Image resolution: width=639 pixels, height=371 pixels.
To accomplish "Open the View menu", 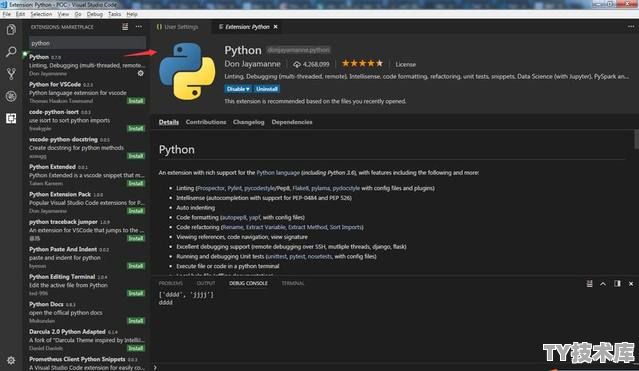I will (x=63, y=14).
